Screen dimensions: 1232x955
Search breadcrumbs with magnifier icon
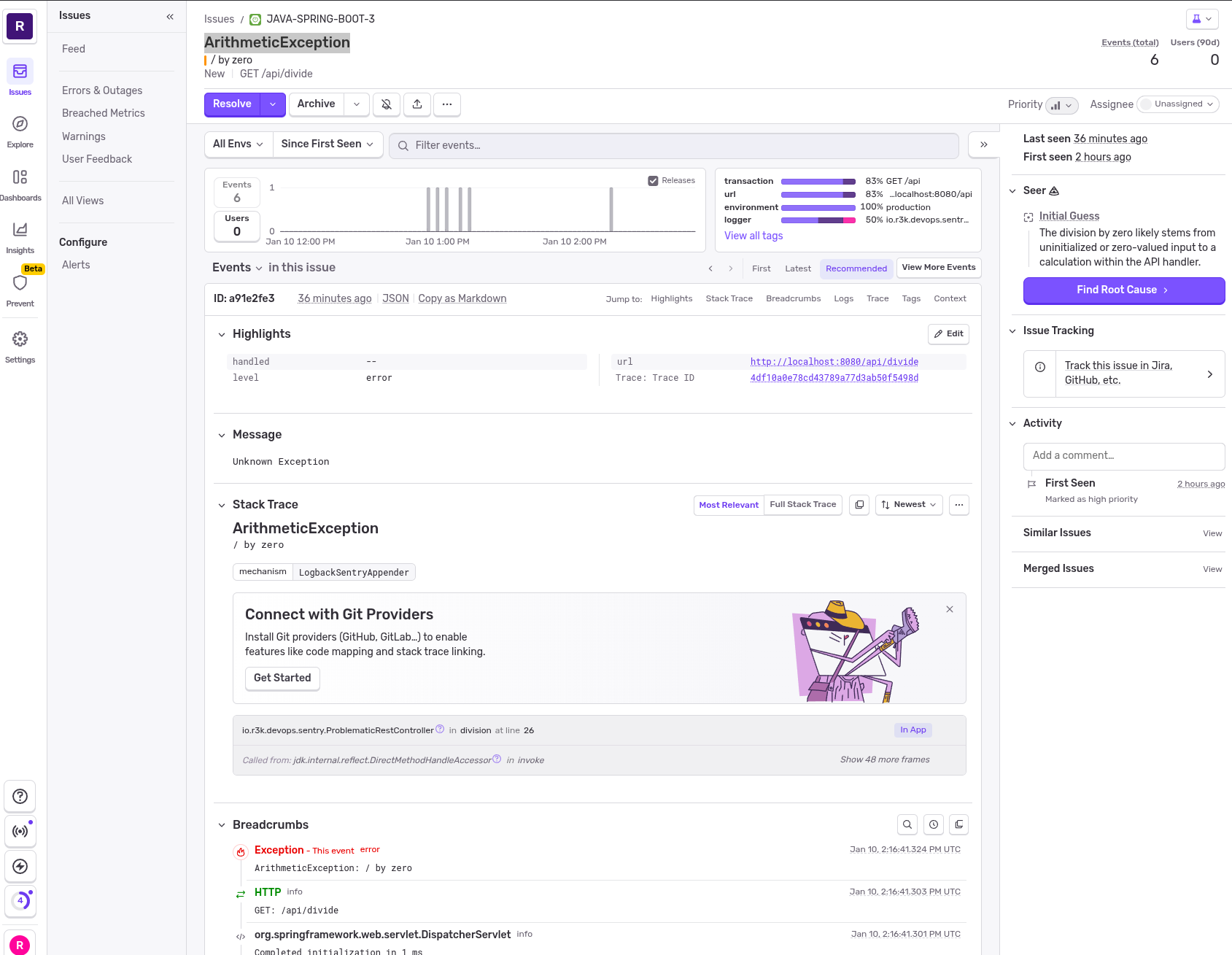(x=907, y=824)
